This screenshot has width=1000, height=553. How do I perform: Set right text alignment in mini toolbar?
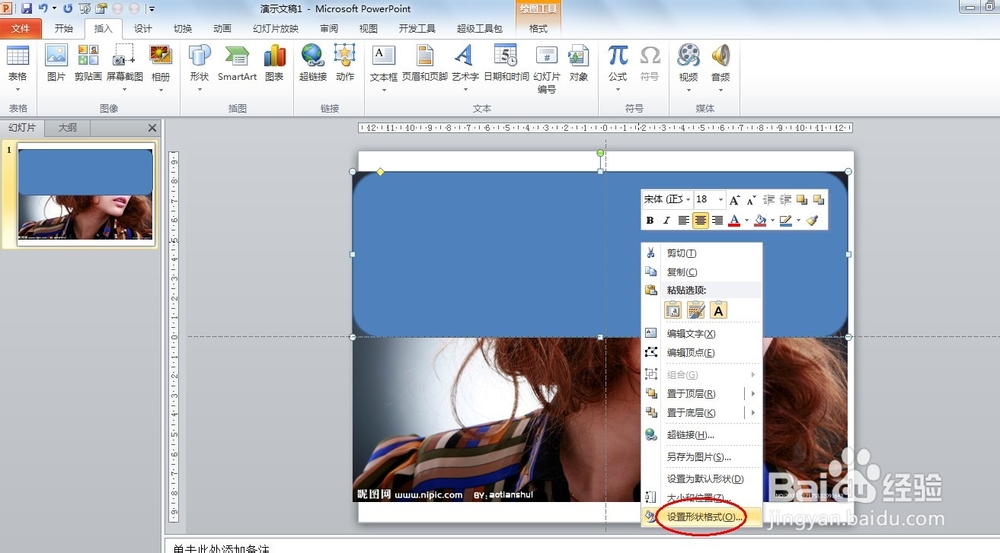point(717,221)
